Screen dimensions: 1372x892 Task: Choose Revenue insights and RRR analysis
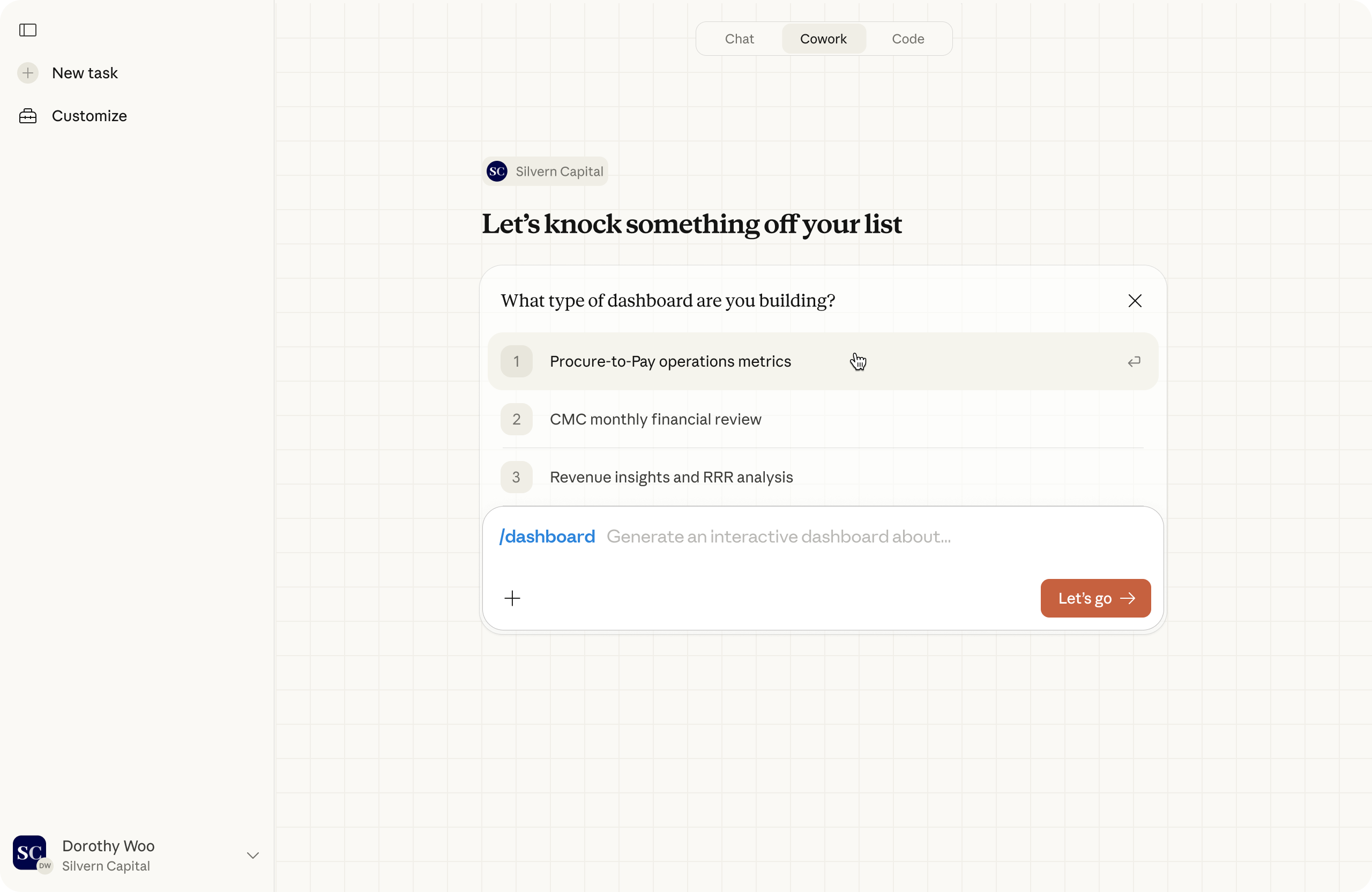pyautogui.click(x=671, y=477)
